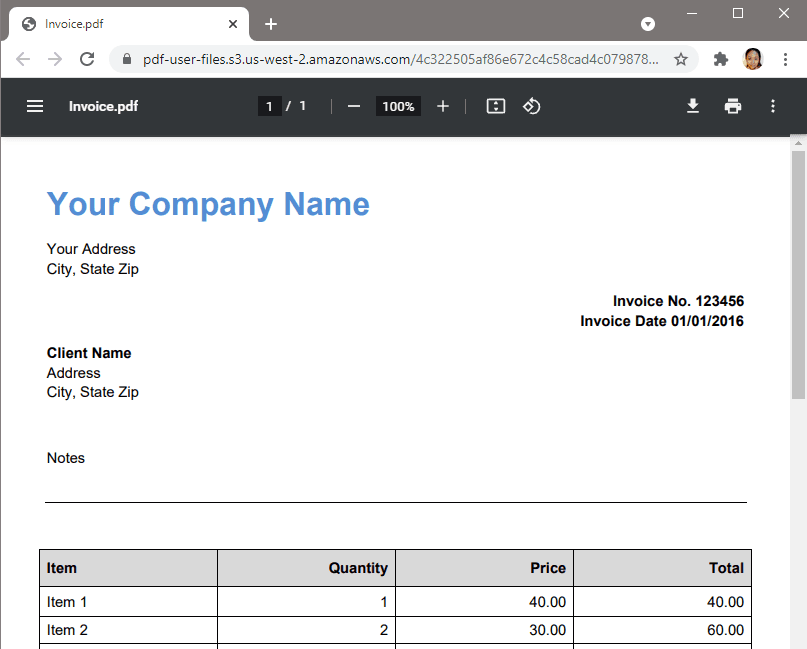Click the page number field
807x649 pixels.
pyautogui.click(x=269, y=105)
